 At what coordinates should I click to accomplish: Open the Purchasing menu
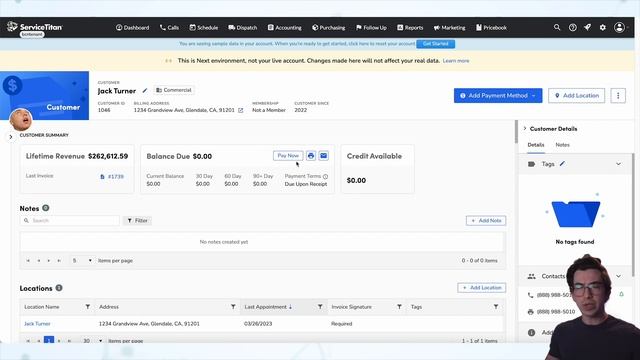tap(329, 27)
